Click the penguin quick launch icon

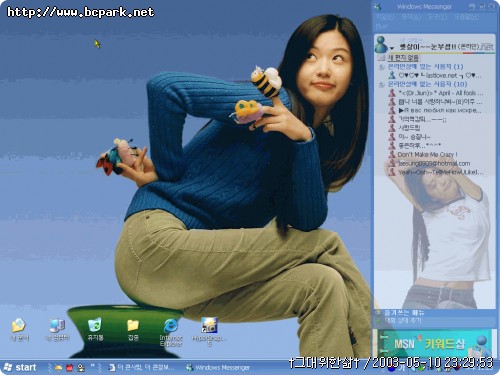[x=81, y=368]
